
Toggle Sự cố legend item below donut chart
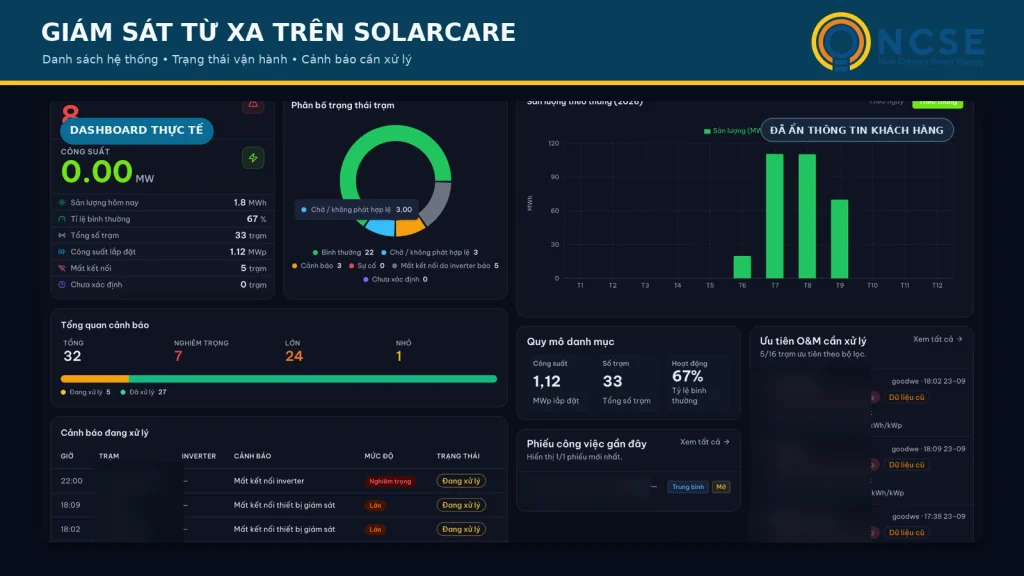pos(366,266)
